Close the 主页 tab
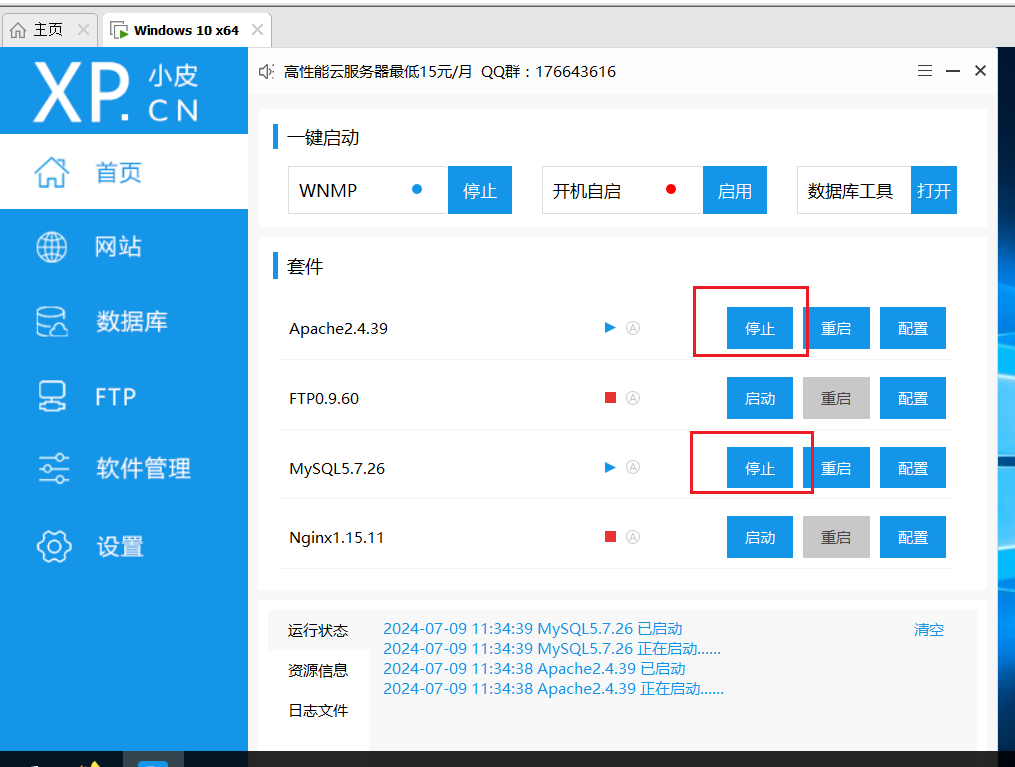The image size is (1015, 767). coord(83,30)
